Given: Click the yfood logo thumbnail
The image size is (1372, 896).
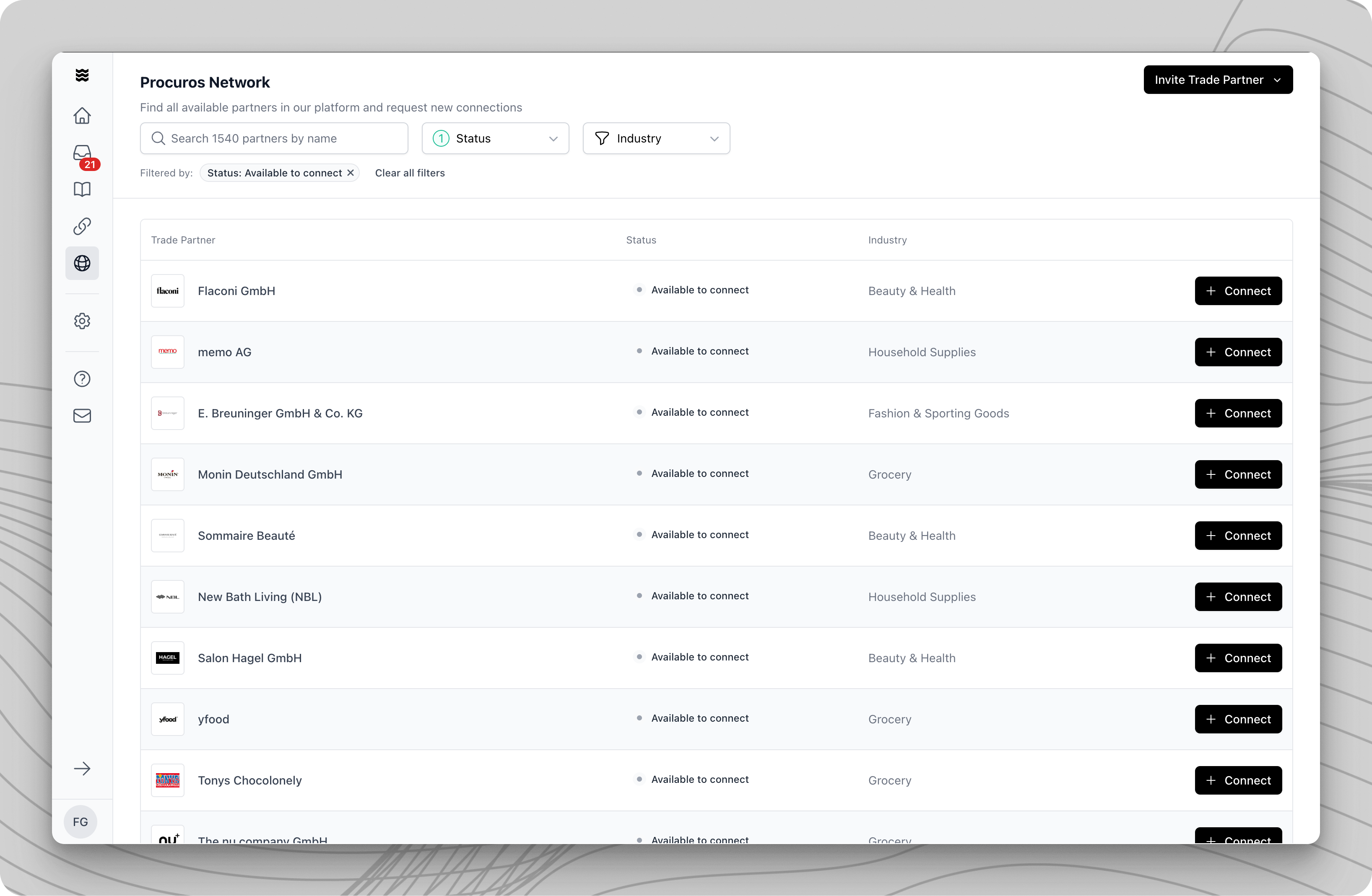Looking at the screenshot, I should click(x=168, y=719).
